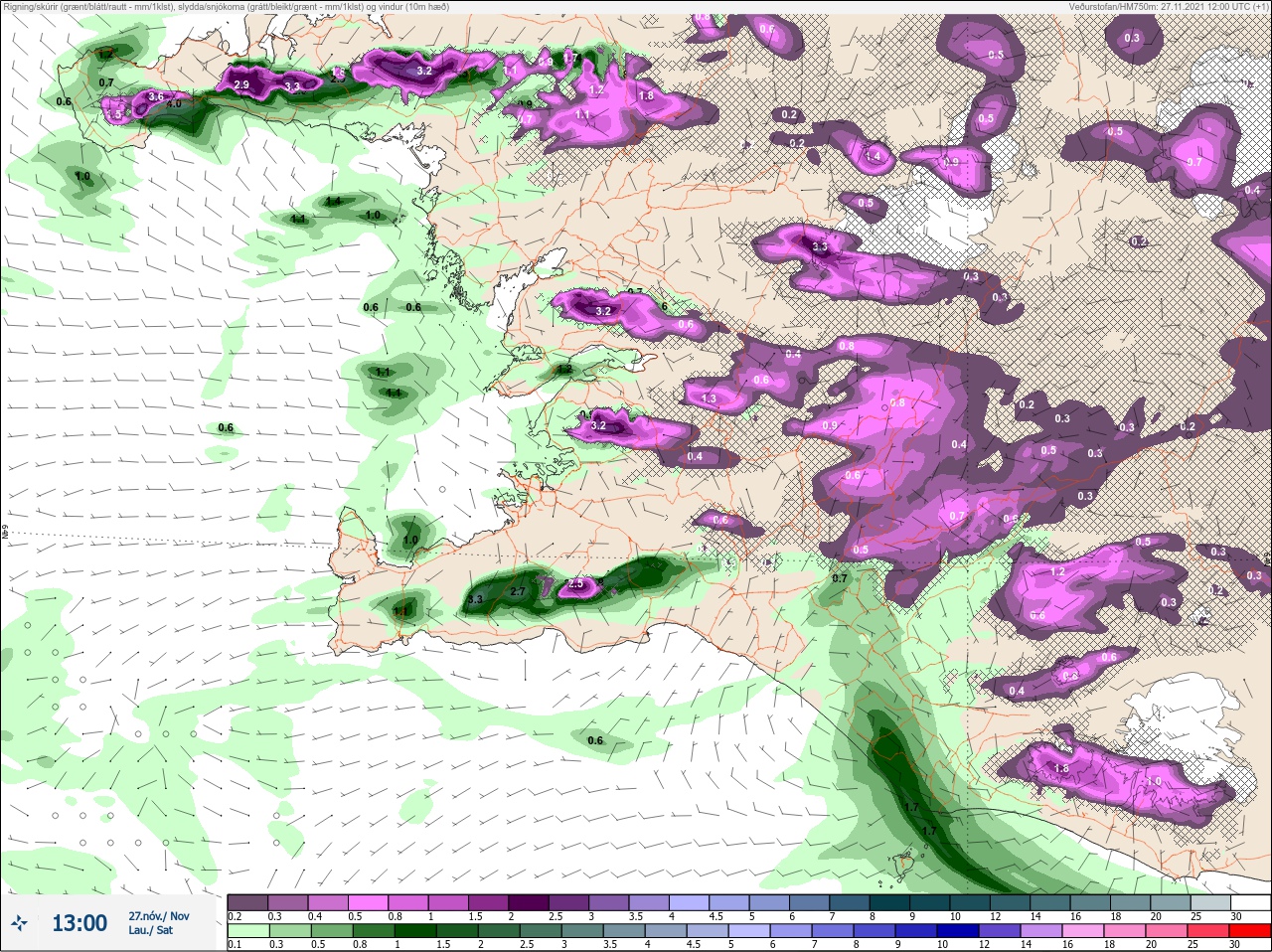Viewport: 1272px width, 952px height.
Task: Click the 13:00 forecast time
Action: click(x=79, y=923)
